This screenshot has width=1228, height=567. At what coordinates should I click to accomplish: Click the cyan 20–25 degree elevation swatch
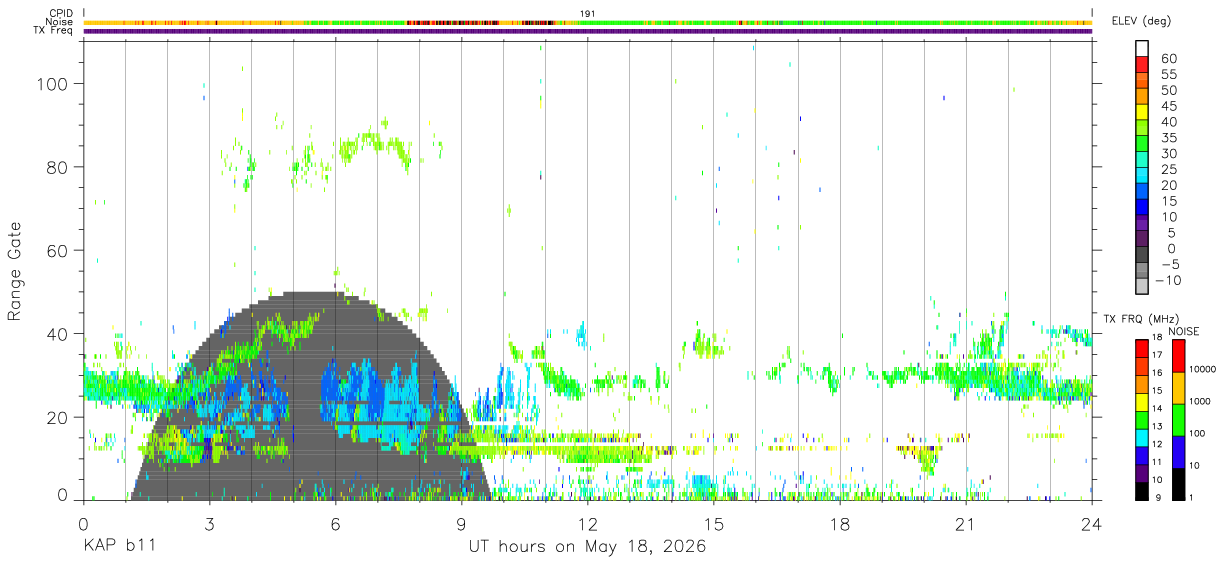coord(1142,177)
